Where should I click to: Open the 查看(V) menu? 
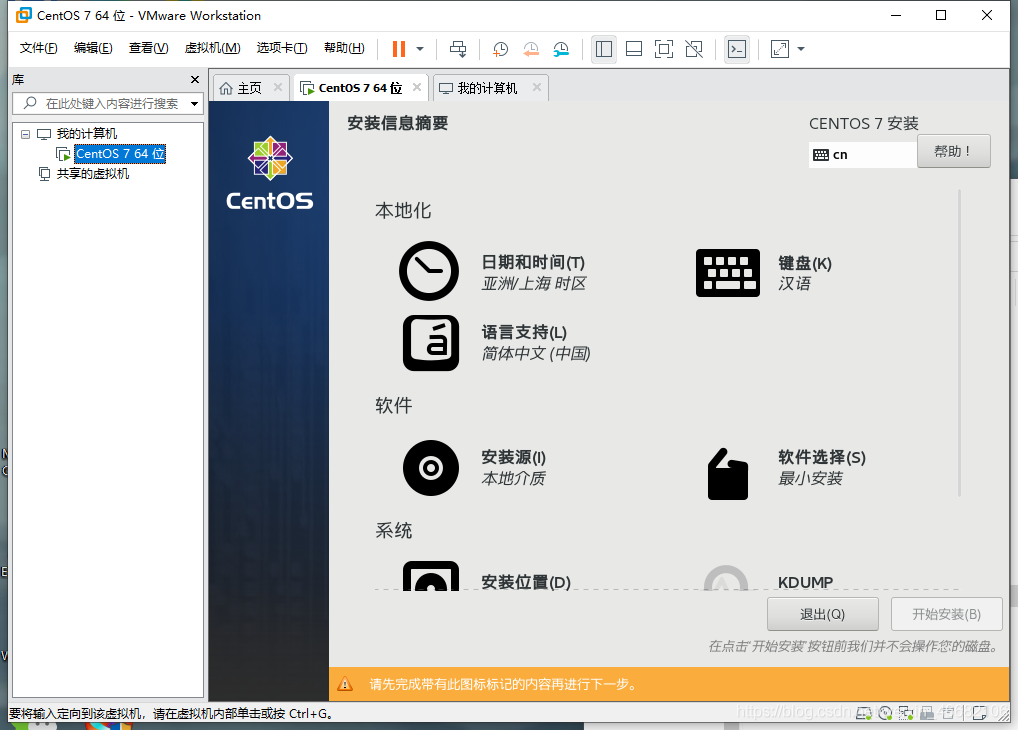tap(148, 48)
